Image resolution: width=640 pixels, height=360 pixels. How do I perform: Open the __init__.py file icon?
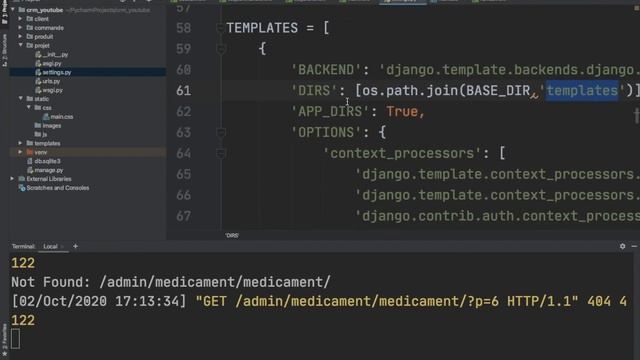(x=38, y=55)
